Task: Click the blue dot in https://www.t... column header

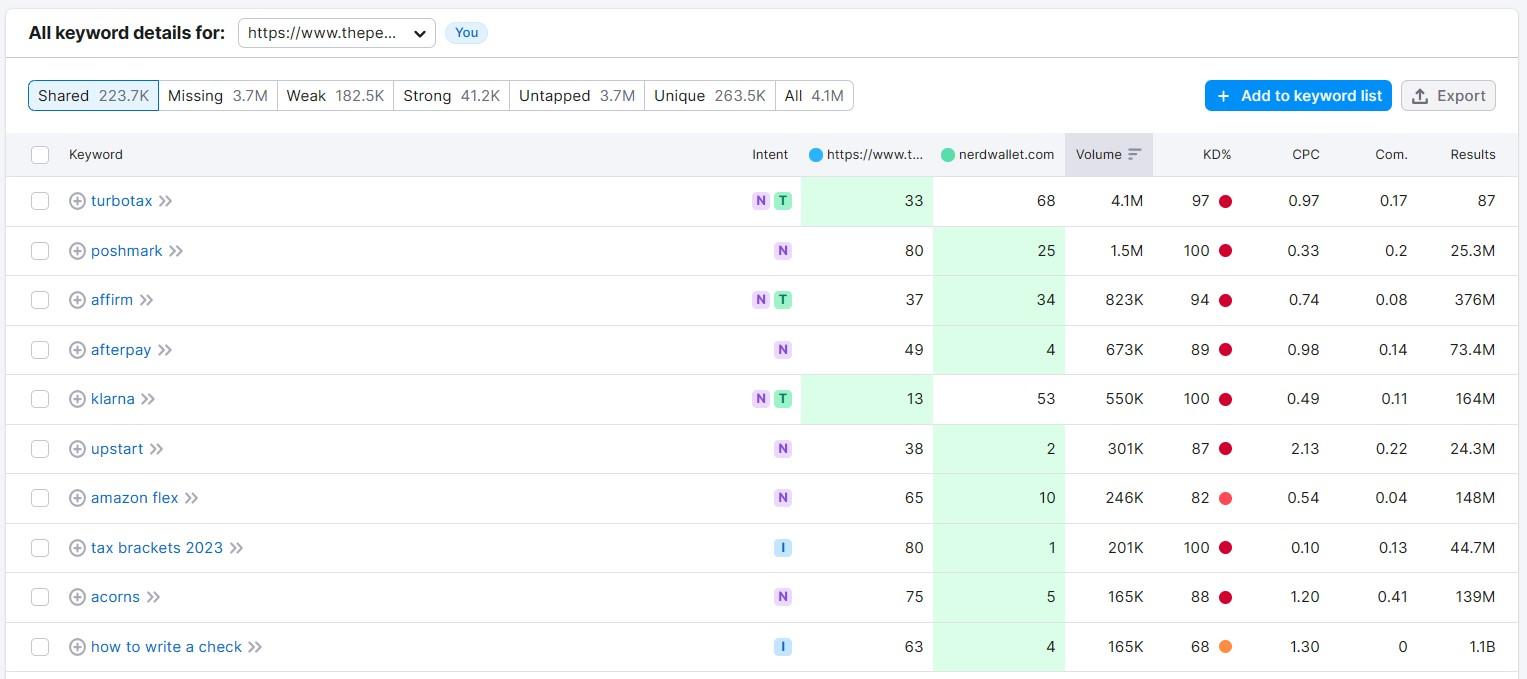Action: pyautogui.click(x=816, y=155)
